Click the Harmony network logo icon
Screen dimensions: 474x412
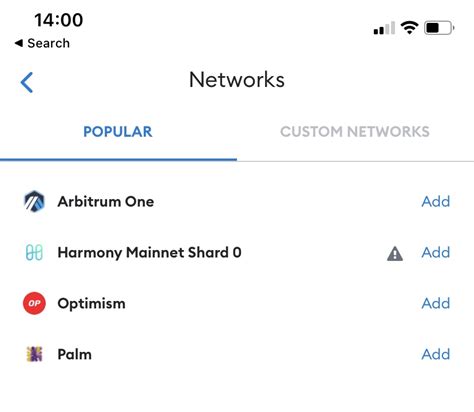pyautogui.click(x=34, y=252)
